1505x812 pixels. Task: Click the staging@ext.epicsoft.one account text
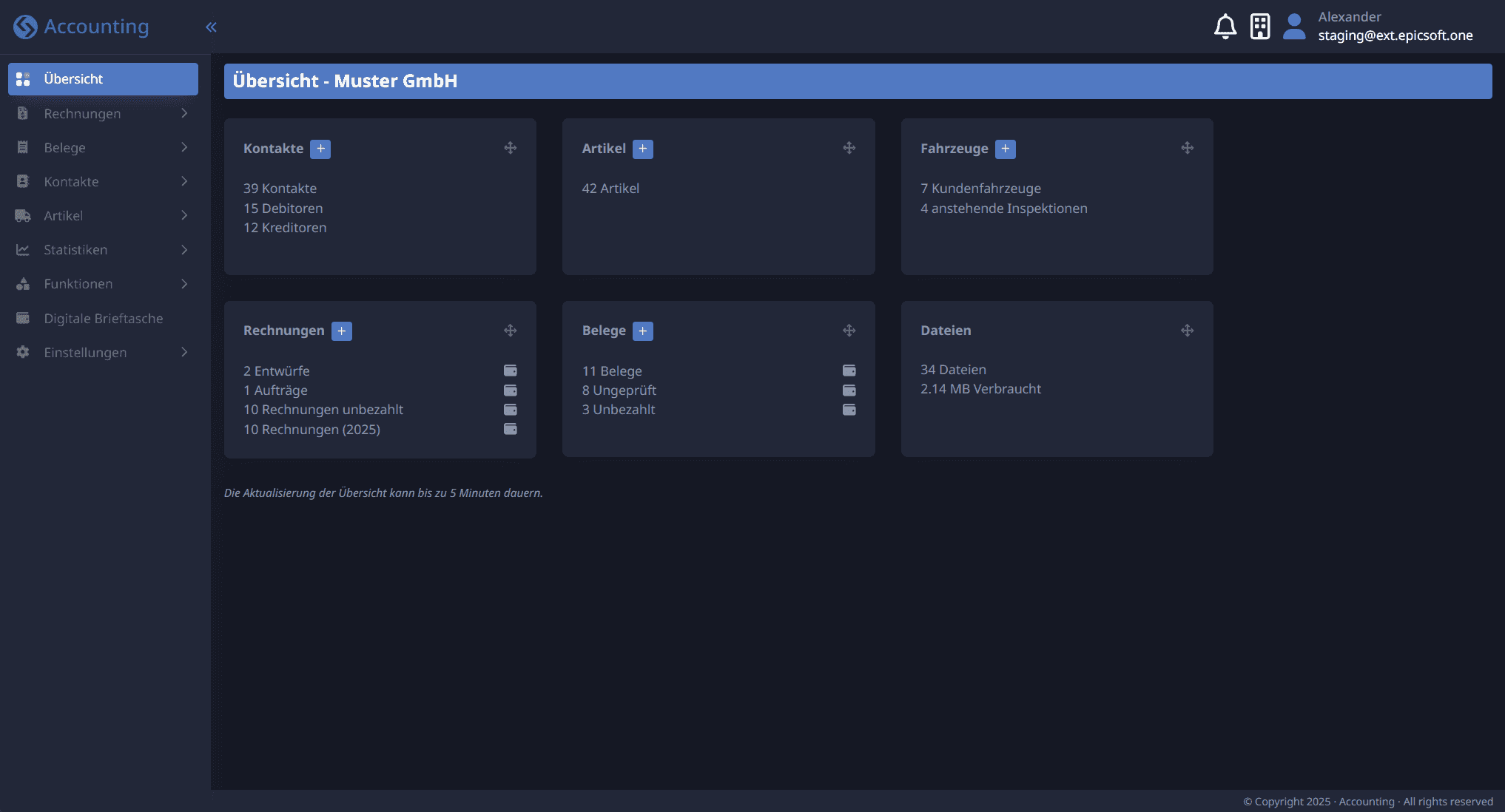click(x=1395, y=35)
